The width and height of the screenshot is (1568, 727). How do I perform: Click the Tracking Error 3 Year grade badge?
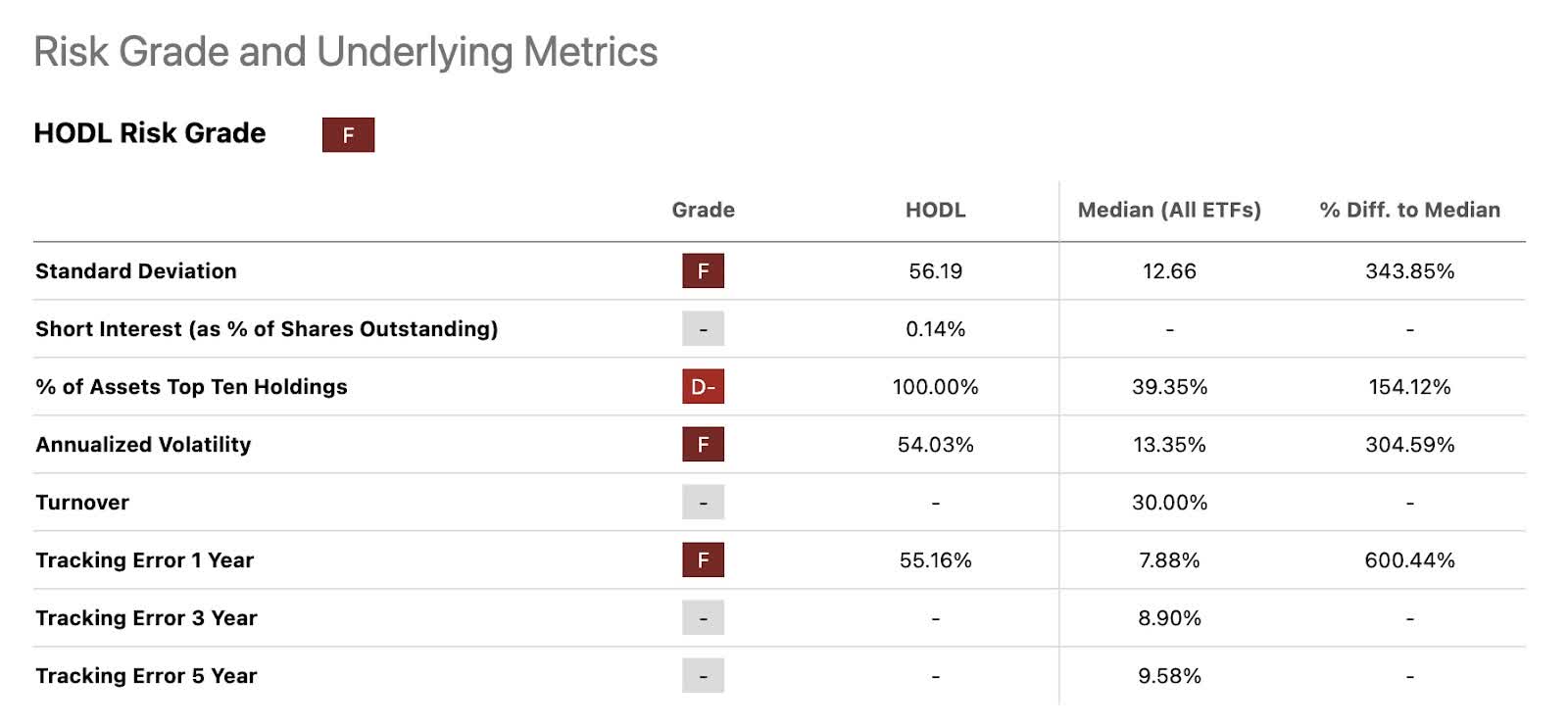click(x=703, y=618)
